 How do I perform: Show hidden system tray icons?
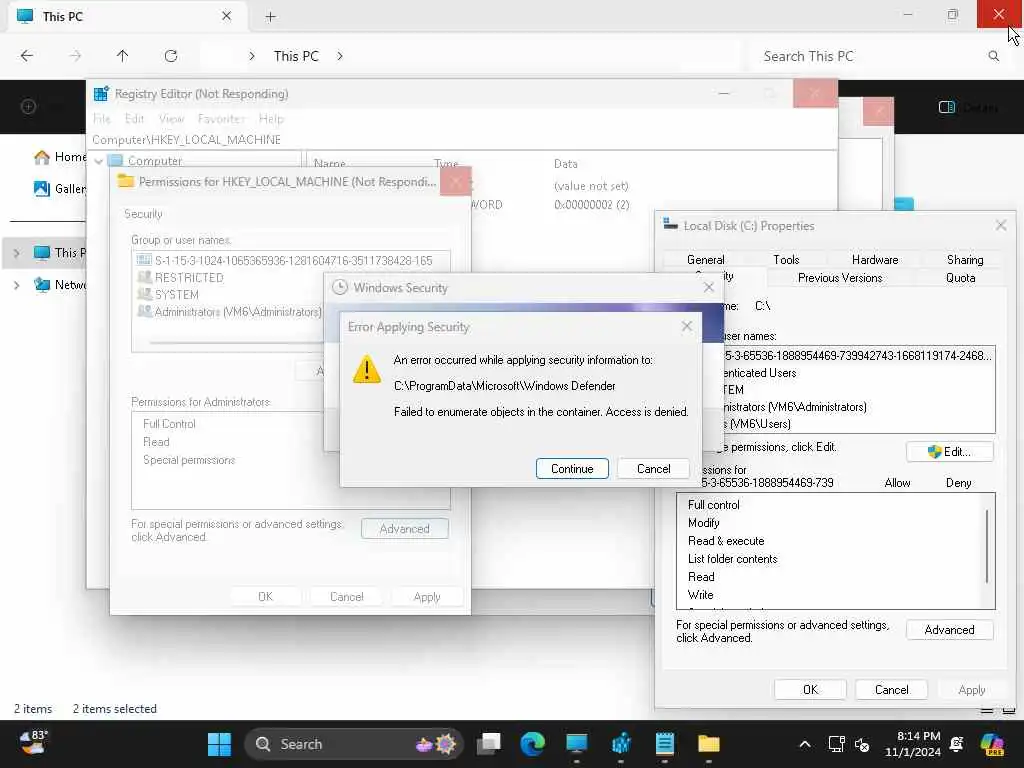pos(805,744)
